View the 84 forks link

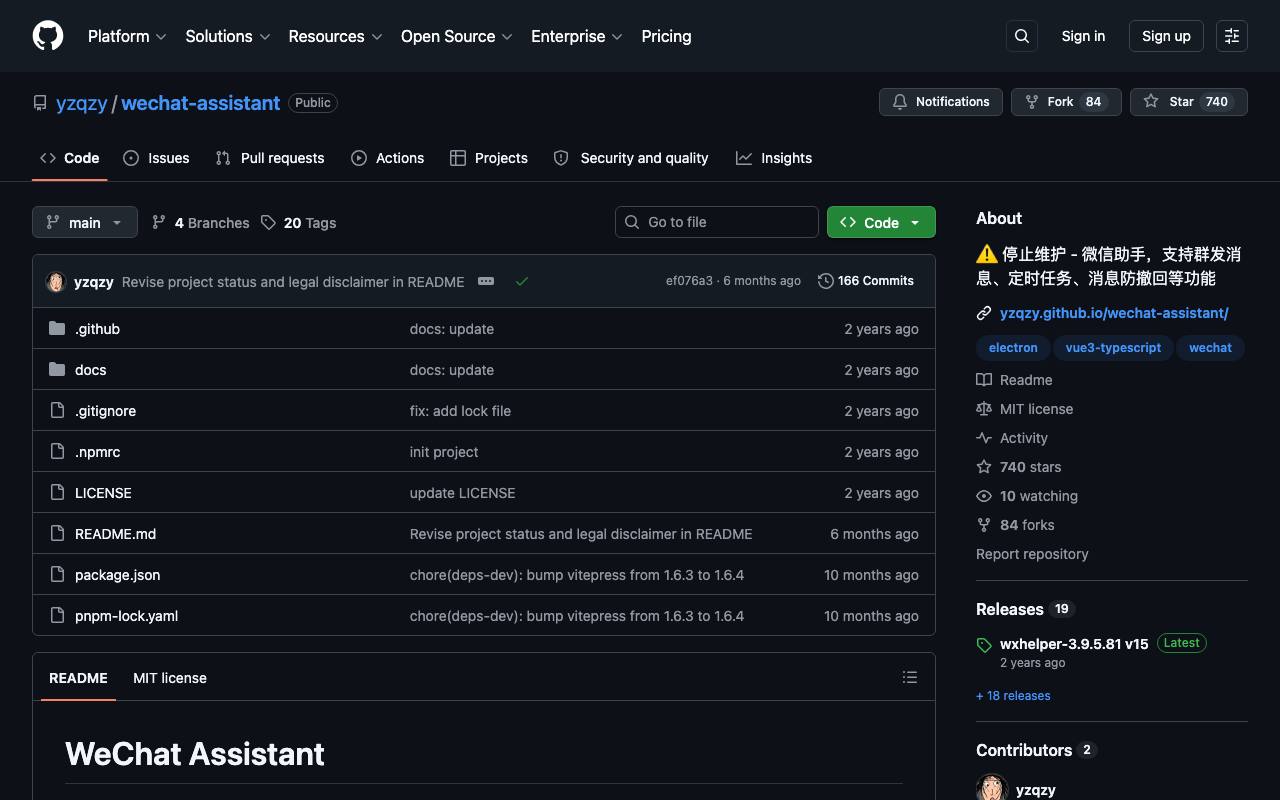click(1015, 525)
